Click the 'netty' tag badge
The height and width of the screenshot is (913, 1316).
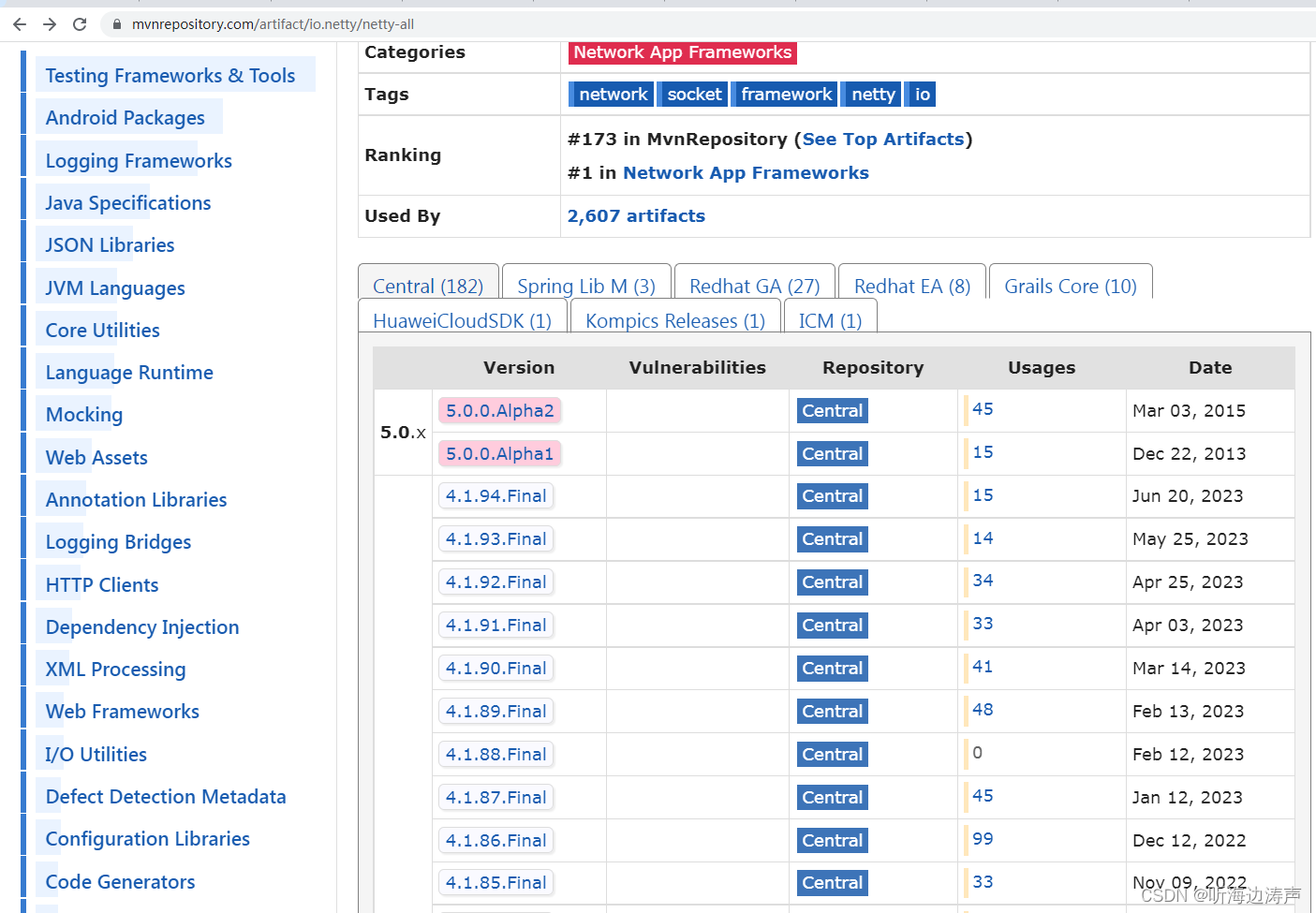871,94
